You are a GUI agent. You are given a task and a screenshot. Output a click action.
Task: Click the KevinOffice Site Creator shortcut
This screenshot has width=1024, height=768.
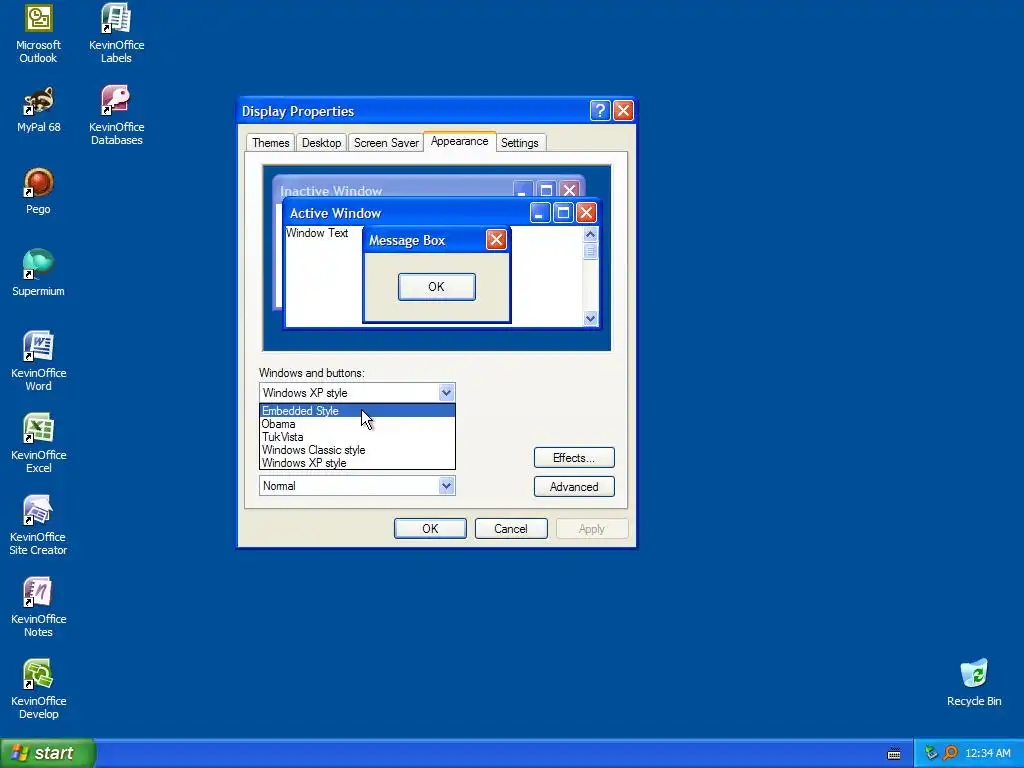(x=39, y=525)
